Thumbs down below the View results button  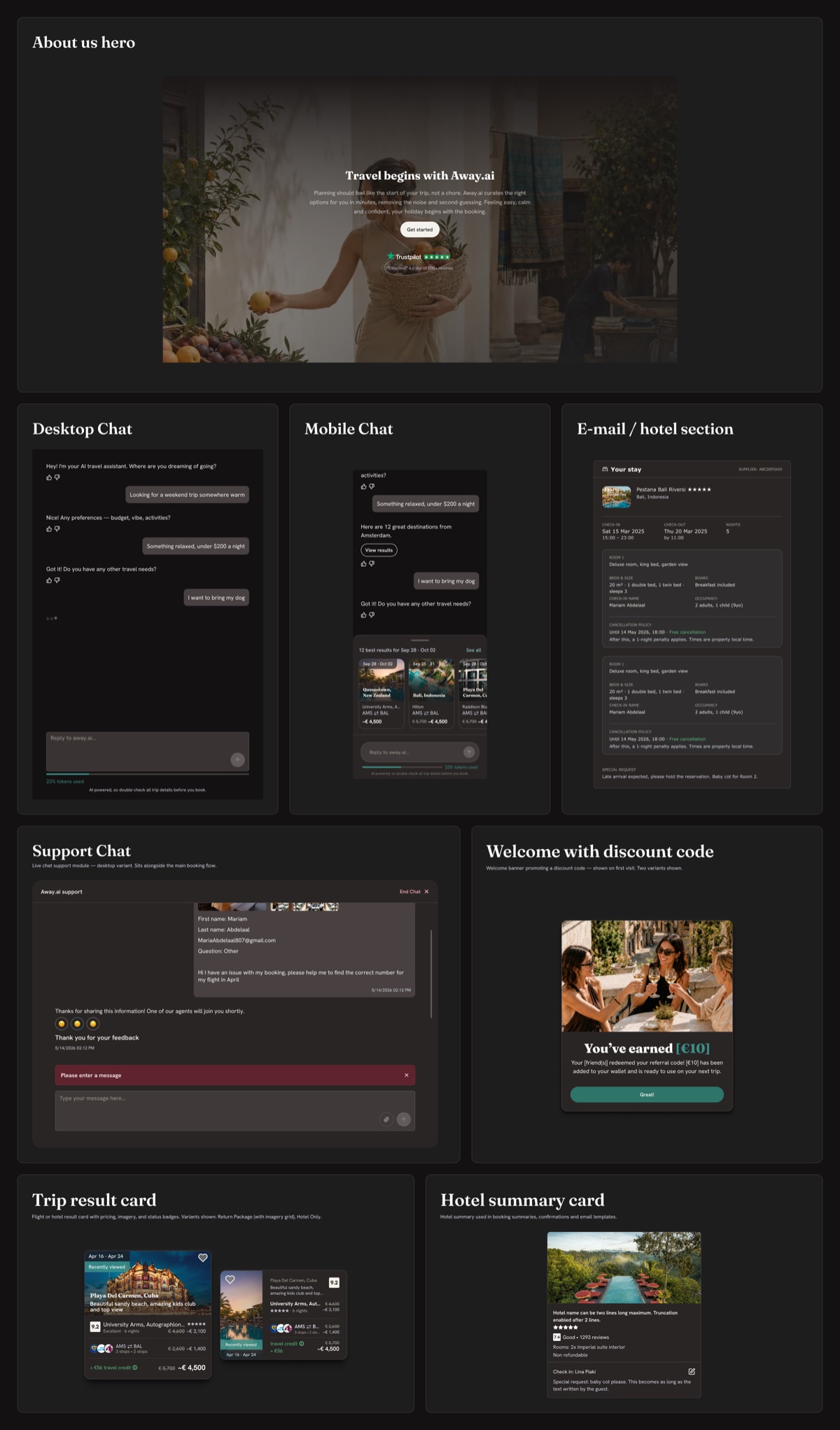click(372, 563)
